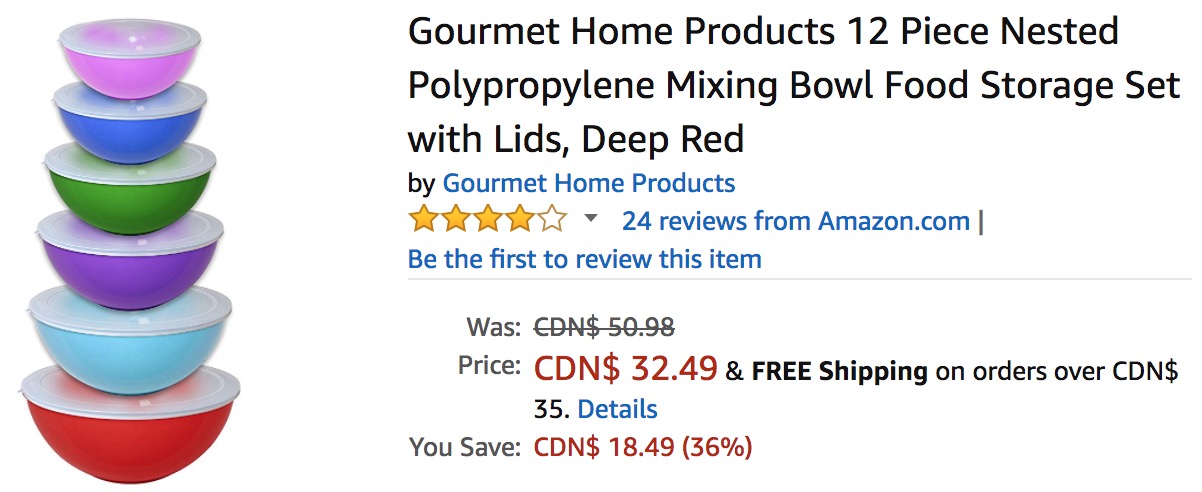The image size is (1202, 492).
Task: Click the CDN$ 18.49 (36%) savings amount
Action: tap(643, 447)
